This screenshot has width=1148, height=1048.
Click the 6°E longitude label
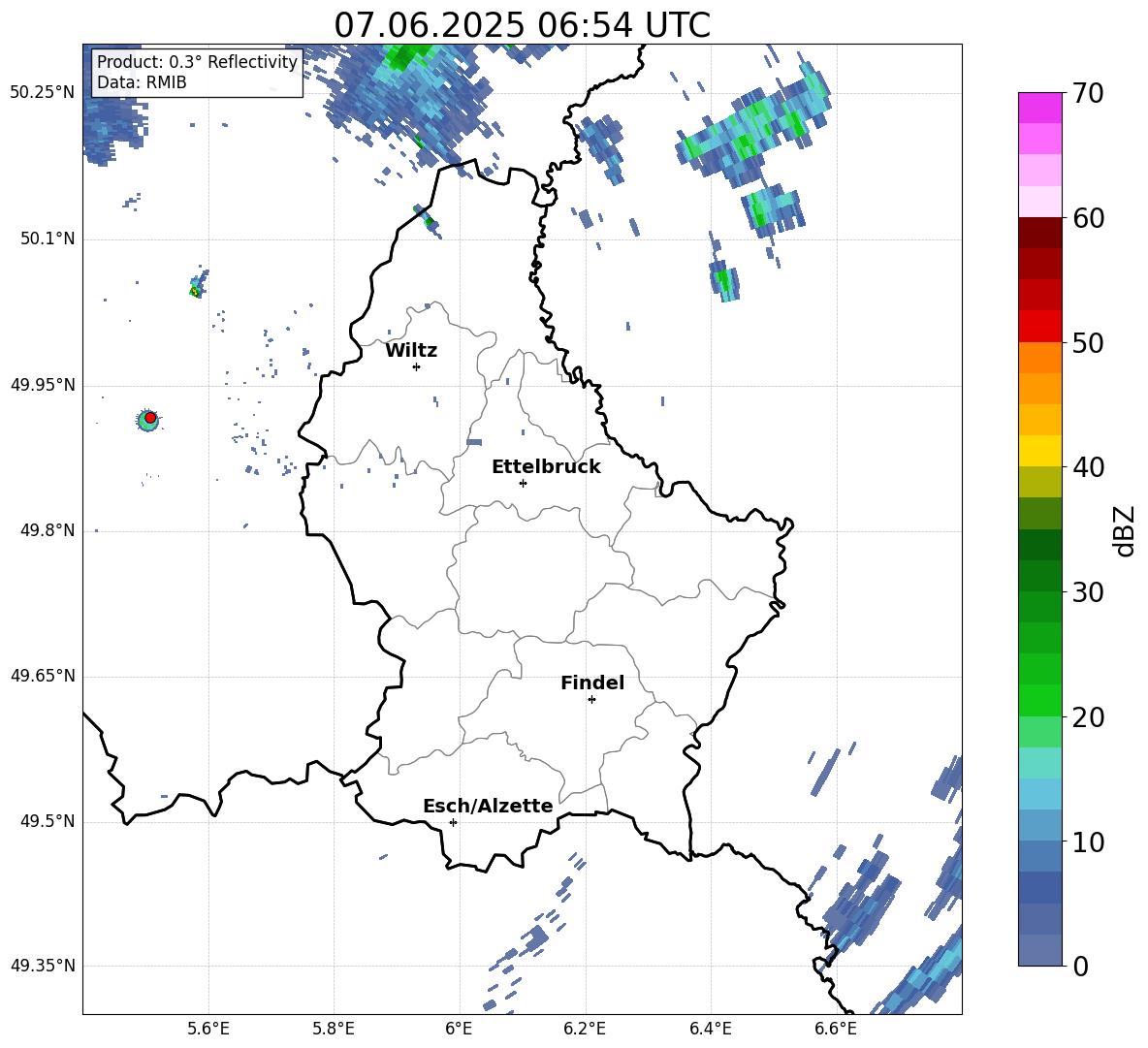tap(459, 1029)
